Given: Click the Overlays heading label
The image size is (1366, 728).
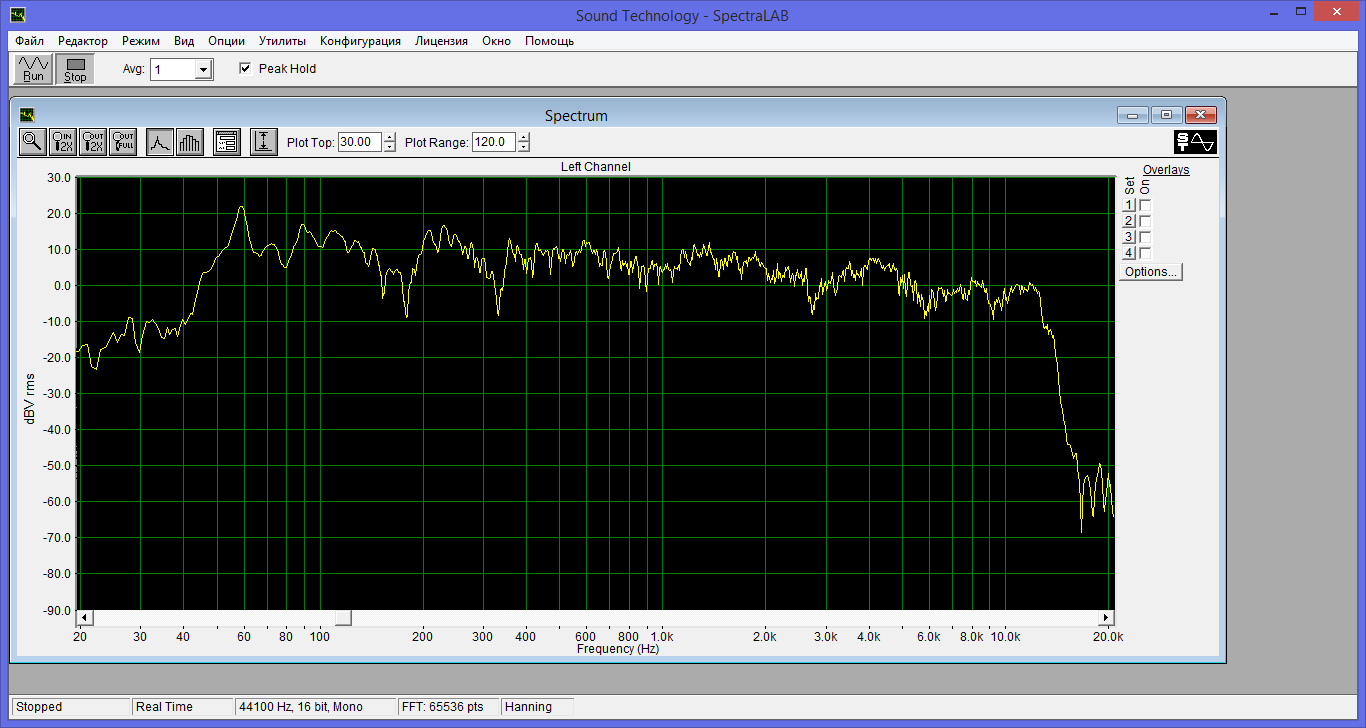Looking at the screenshot, I should coord(1166,170).
